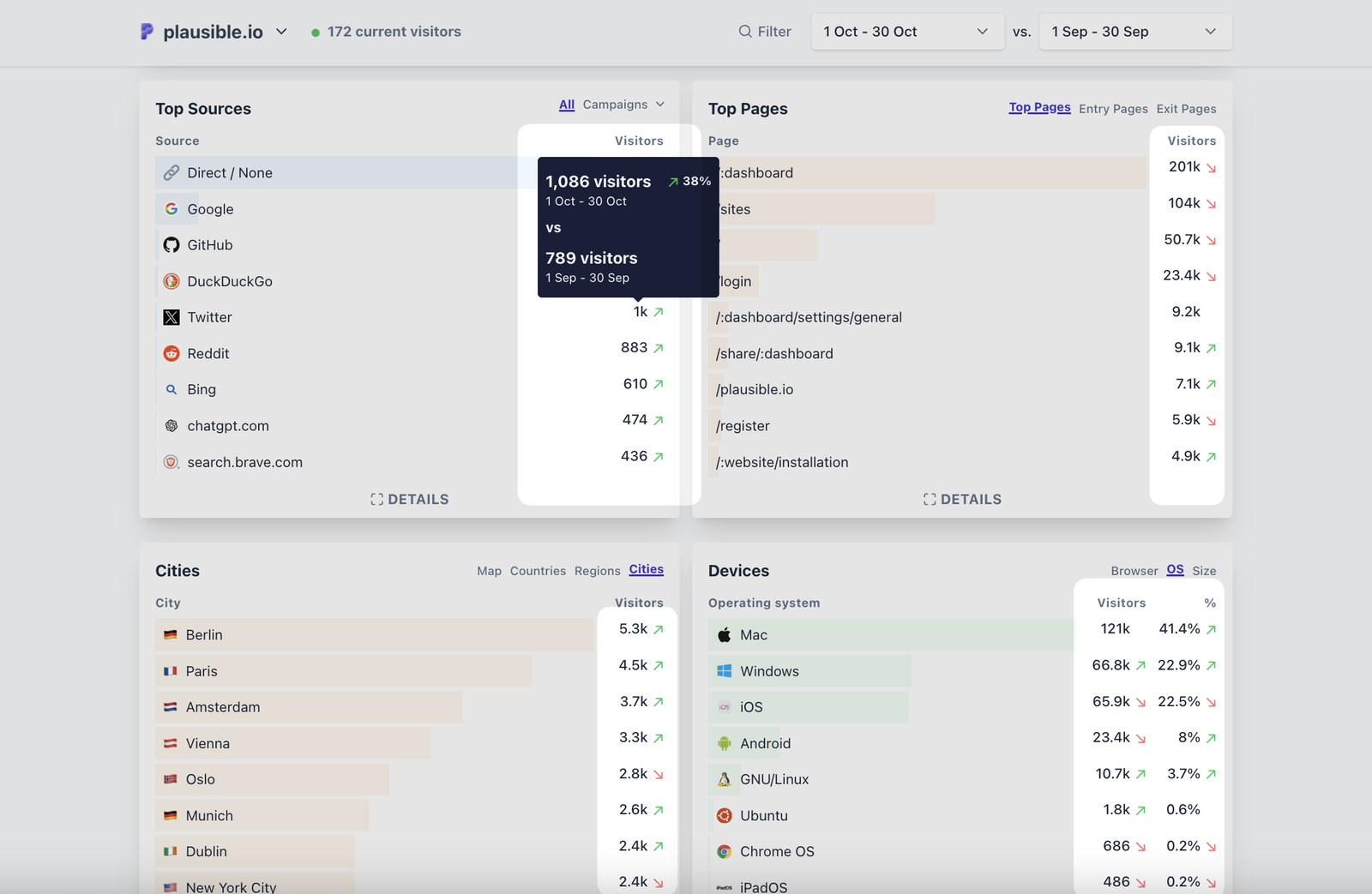Viewport: 1372px width, 894px height.
Task: Click the Browser link in Devices panel
Action: point(1134,570)
